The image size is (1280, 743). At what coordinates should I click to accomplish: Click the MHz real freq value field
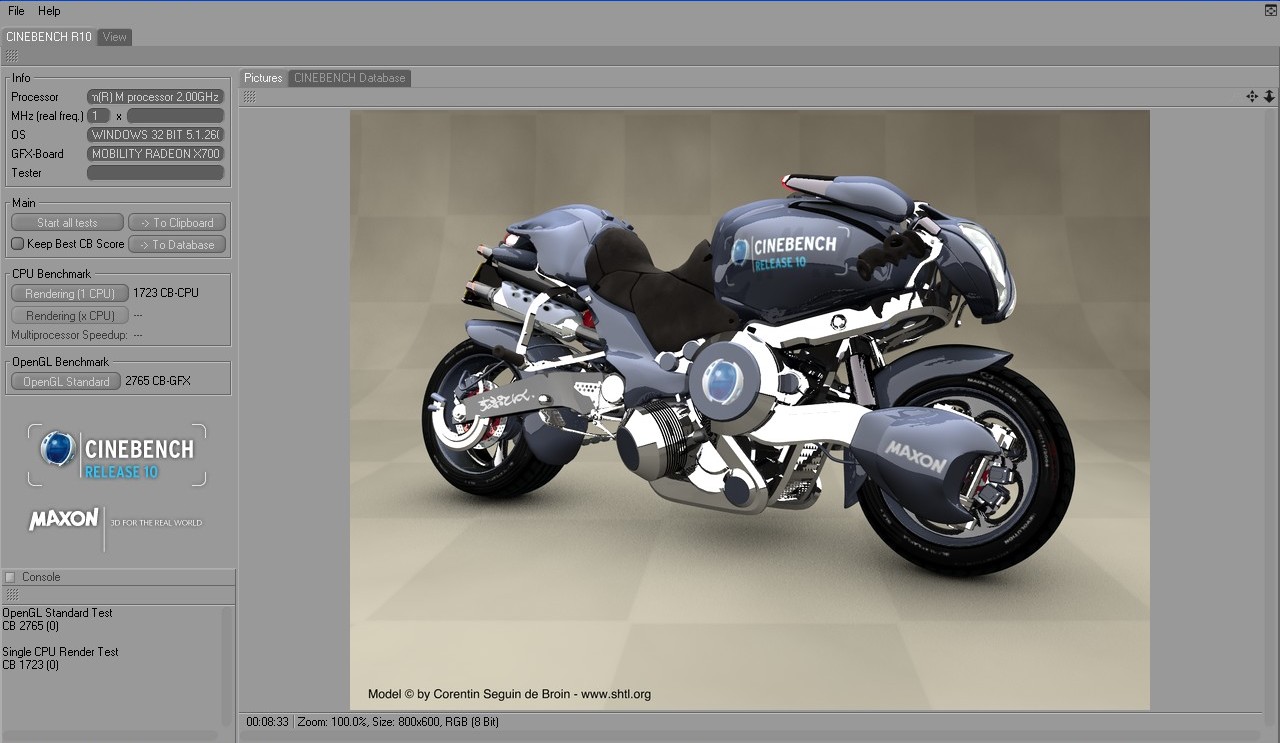point(99,116)
